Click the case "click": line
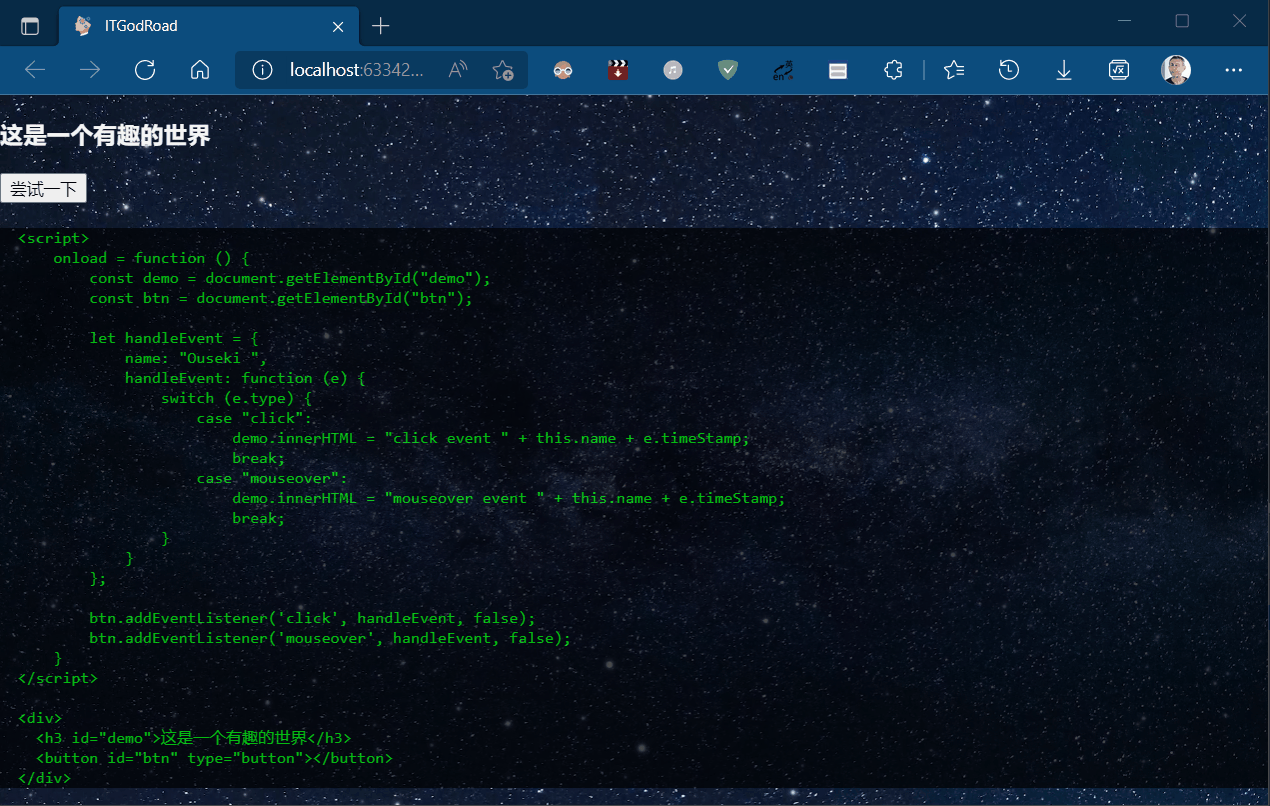Screen dimensions: 1270x806 pyautogui.click(x=255, y=418)
